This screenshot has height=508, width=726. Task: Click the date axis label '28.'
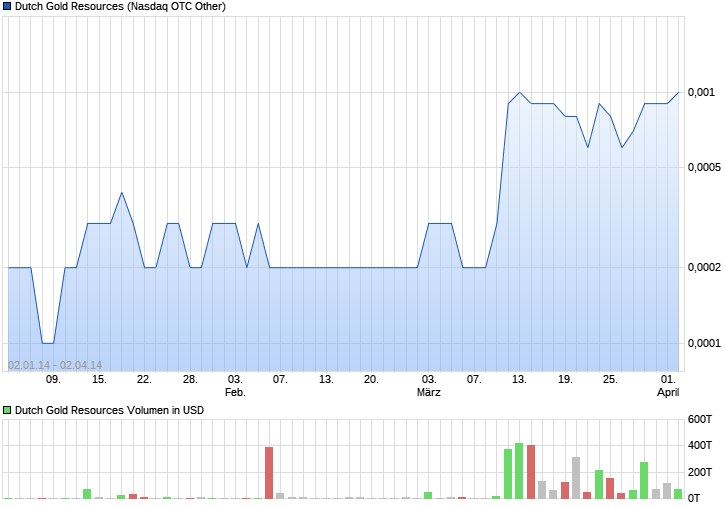(x=190, y=380)
